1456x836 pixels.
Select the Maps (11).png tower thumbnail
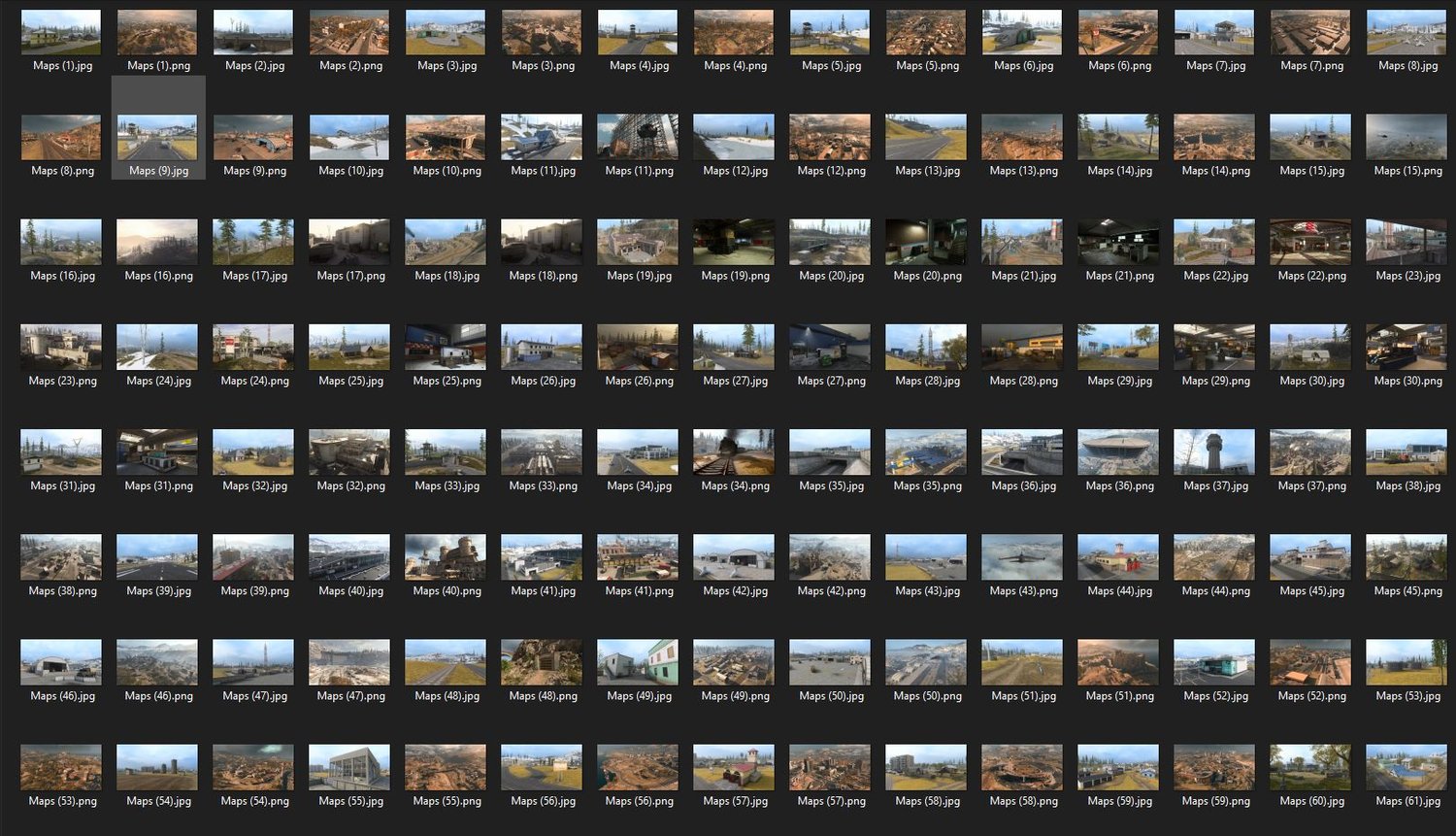click(x=638, y=137)
